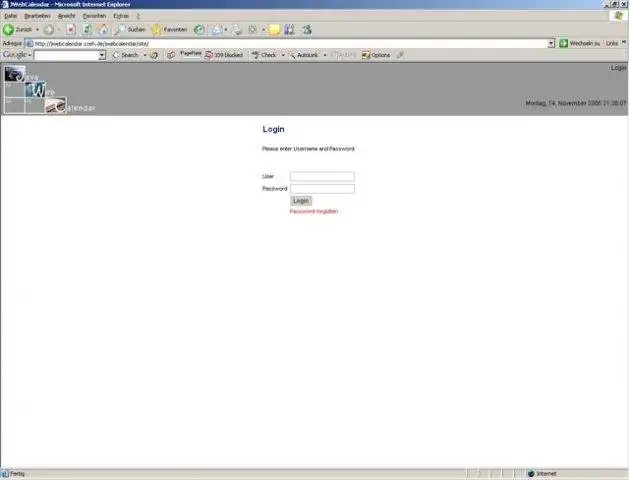The width and height of the screenshot is (629, 480).
Task: Click the Windows flag throbber icon
Action: pos(619,16)
